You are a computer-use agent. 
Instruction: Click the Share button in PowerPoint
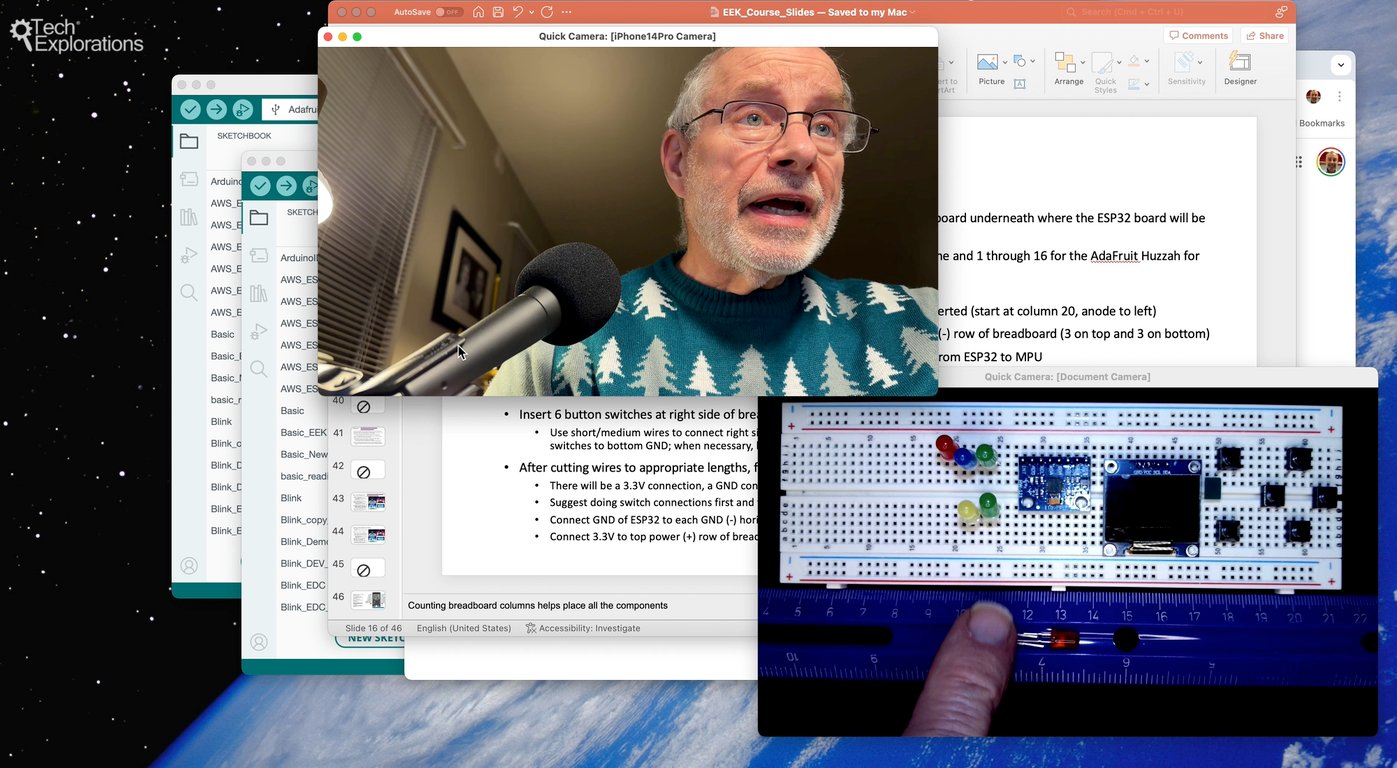1264,36
